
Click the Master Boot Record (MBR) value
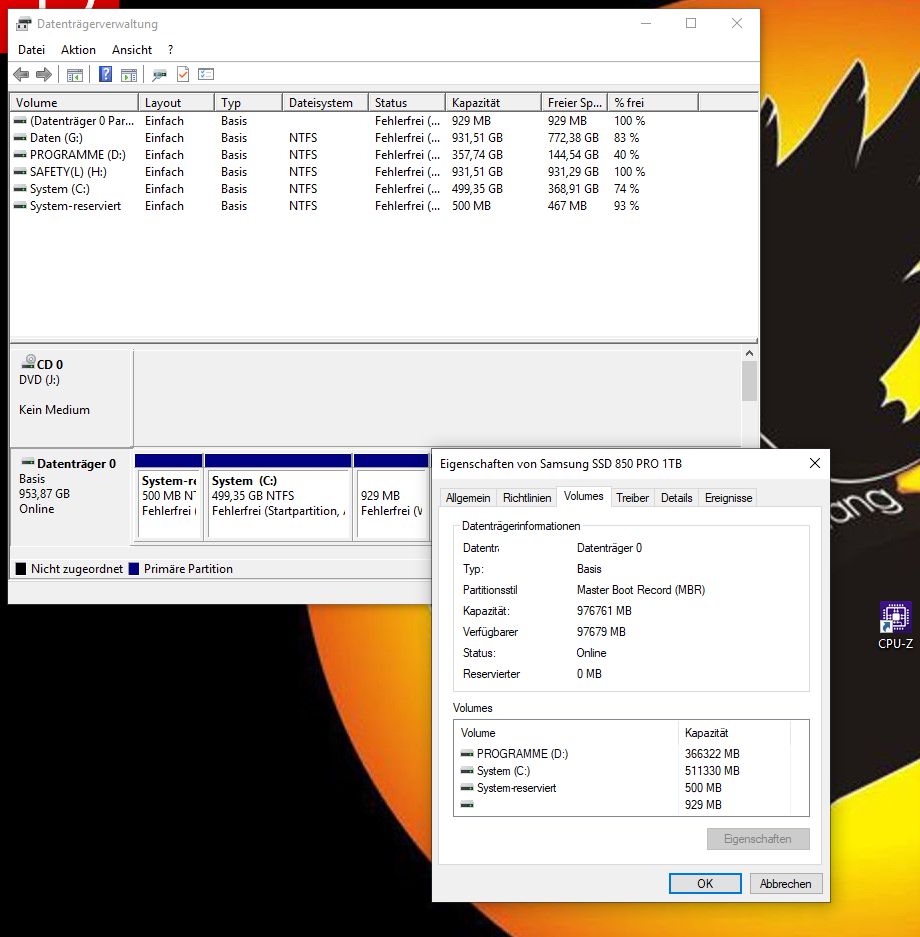[641, 590]
